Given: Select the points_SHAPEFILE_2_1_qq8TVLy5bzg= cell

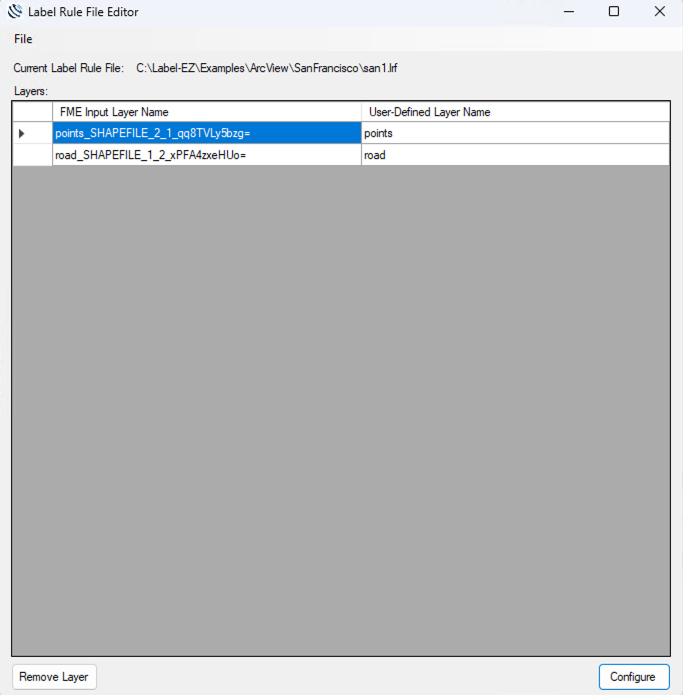Looking at the screenshot, I should click(x=207, y=133).
